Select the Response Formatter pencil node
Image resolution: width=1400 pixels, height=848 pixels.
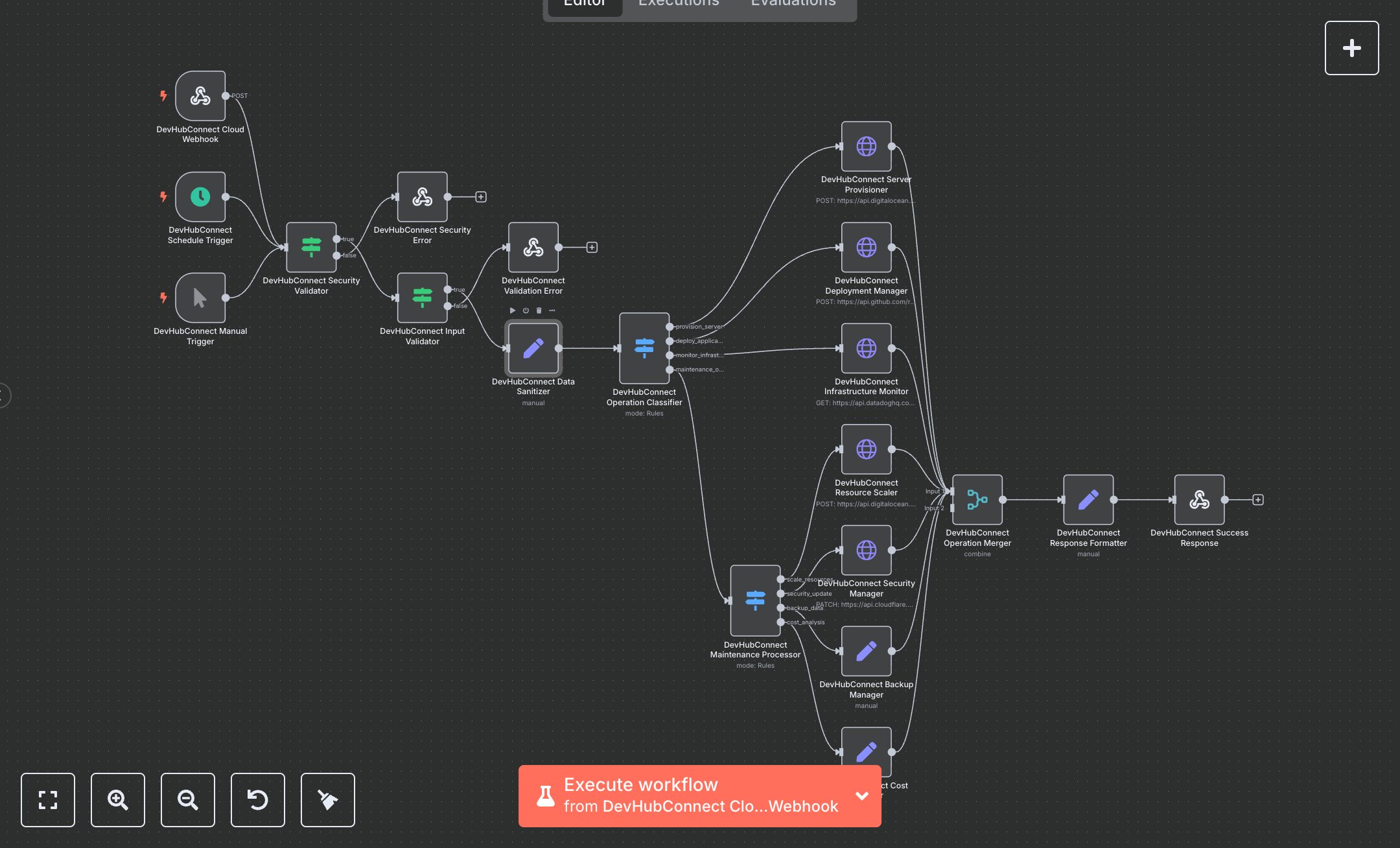(x=1088, y=499)
